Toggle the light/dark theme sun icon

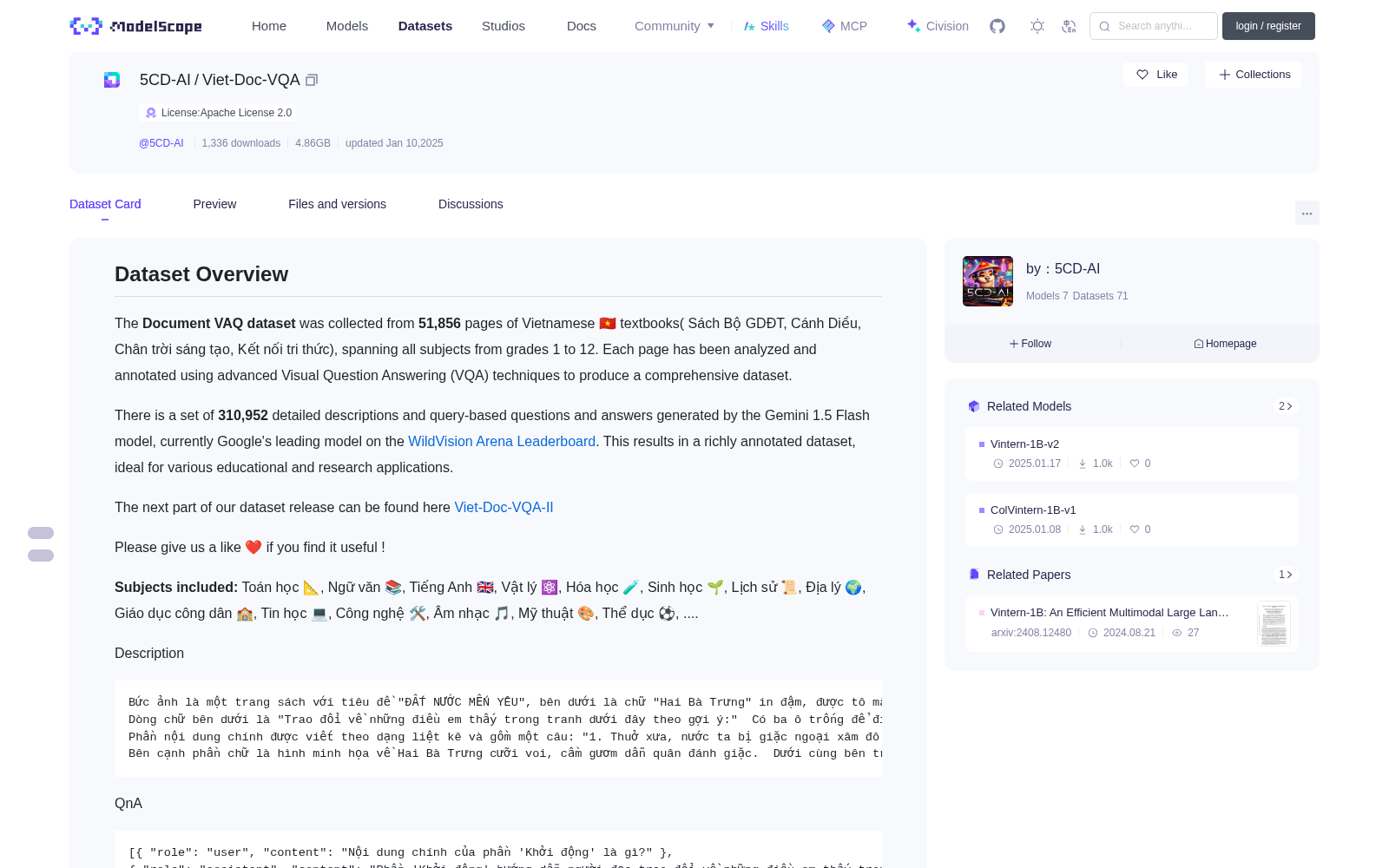click(x=1037, y=26)
